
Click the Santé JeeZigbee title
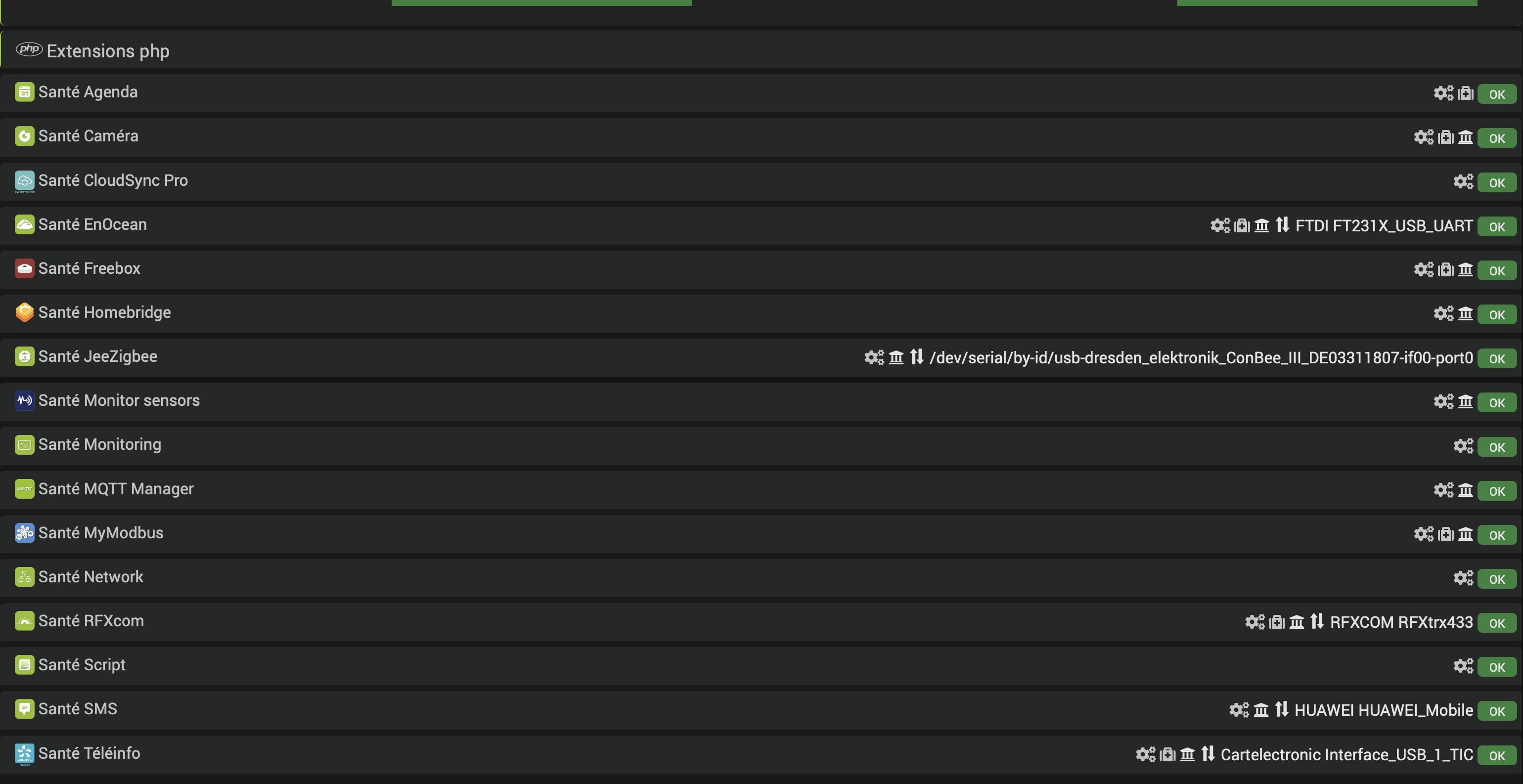[x=97, y=356]
